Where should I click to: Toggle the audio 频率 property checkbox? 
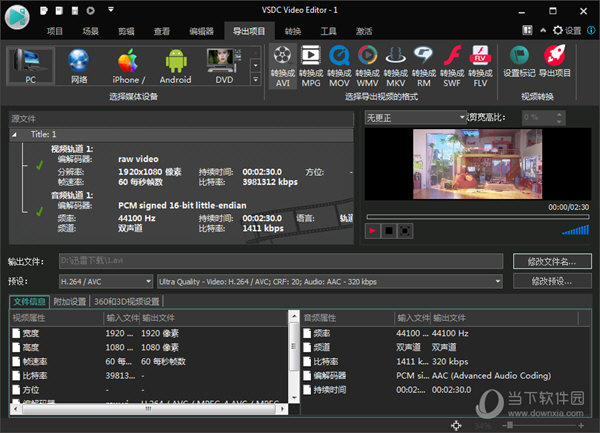[x=307, y=333]
